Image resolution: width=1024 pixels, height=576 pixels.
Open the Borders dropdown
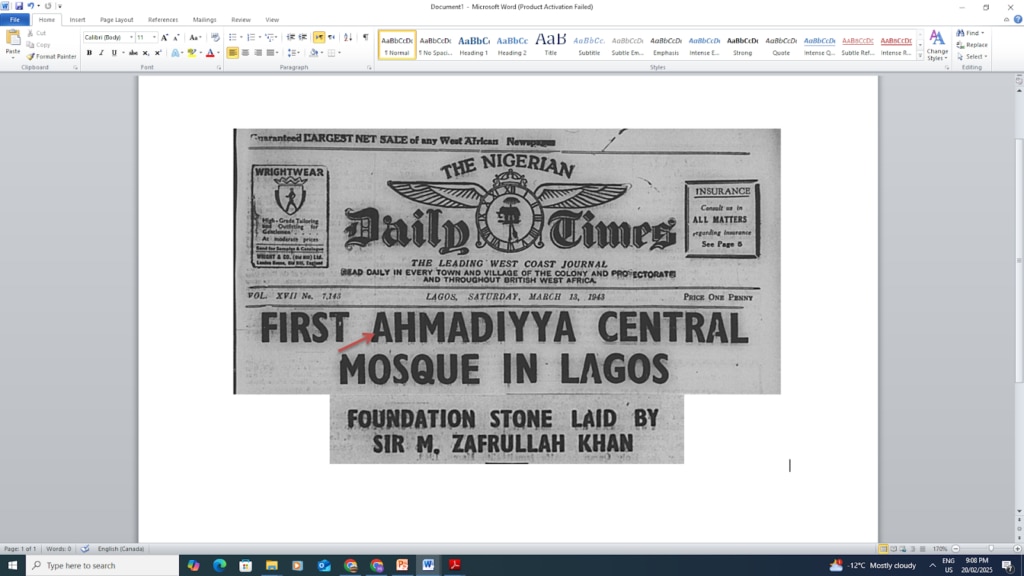click(x=340, y=53)
